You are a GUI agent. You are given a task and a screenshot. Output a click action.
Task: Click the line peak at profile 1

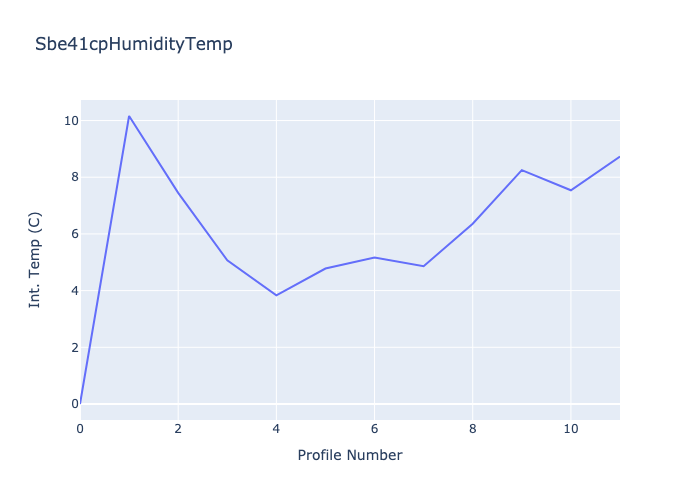tap(129, 116)
